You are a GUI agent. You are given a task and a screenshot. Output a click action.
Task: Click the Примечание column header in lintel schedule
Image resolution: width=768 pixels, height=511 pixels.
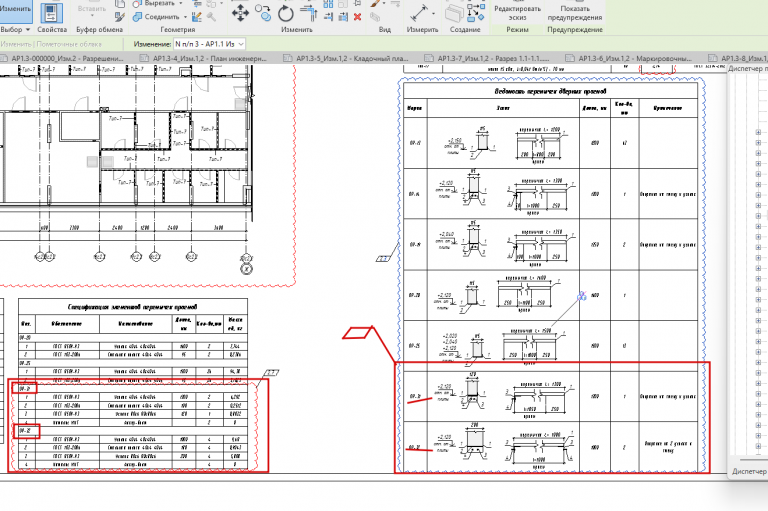click(x=668, y=108)
